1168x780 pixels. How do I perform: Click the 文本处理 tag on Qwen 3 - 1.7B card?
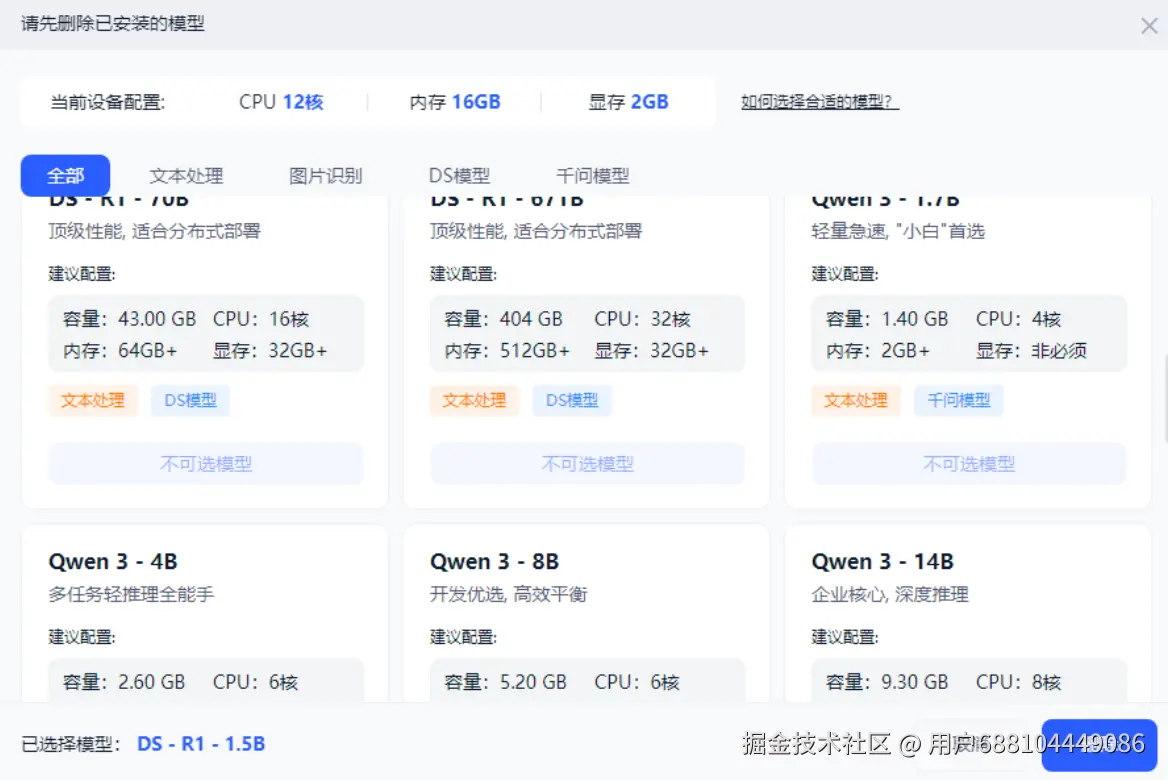tap(856, 400)
